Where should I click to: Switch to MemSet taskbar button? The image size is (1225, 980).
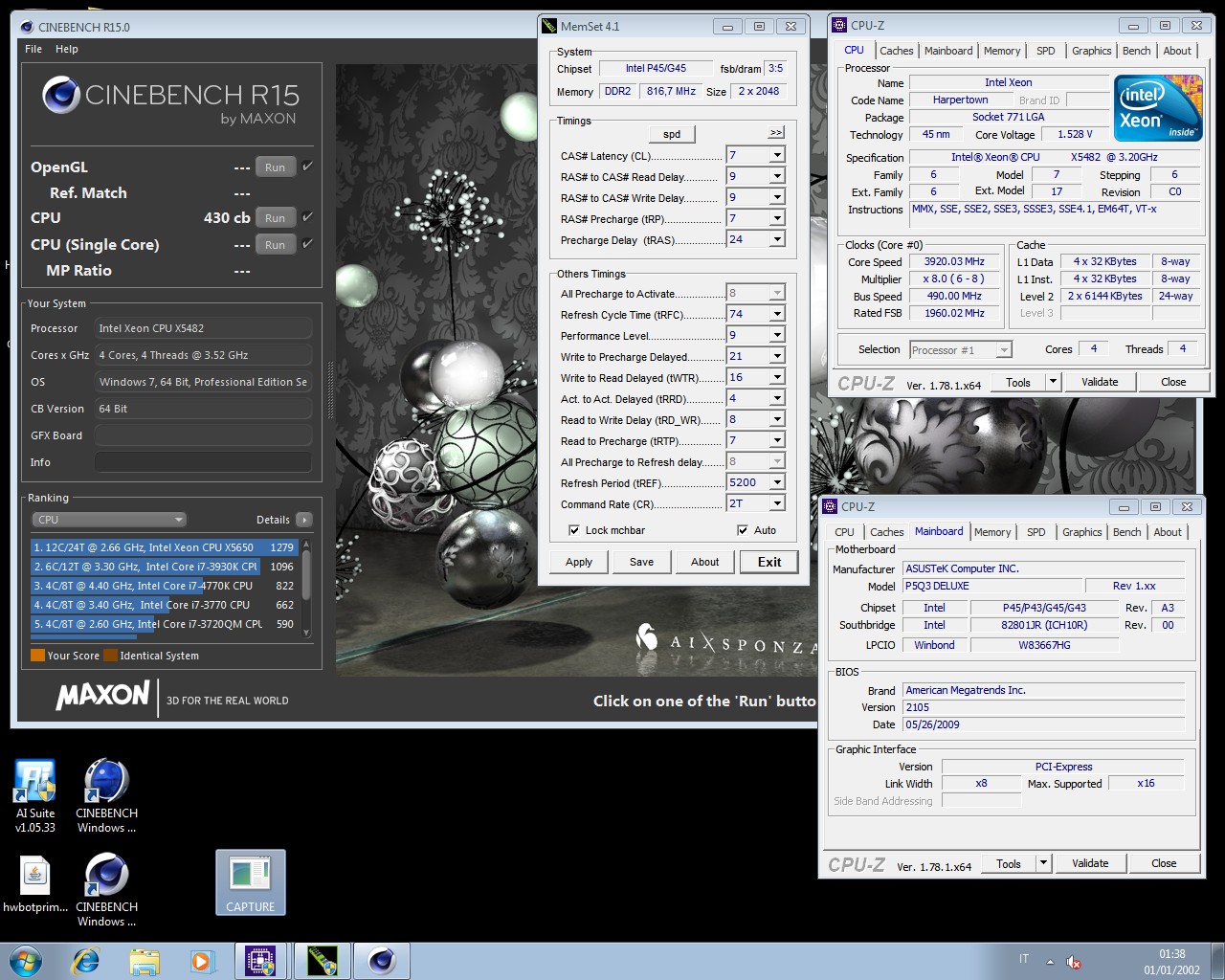click(323, 961)
